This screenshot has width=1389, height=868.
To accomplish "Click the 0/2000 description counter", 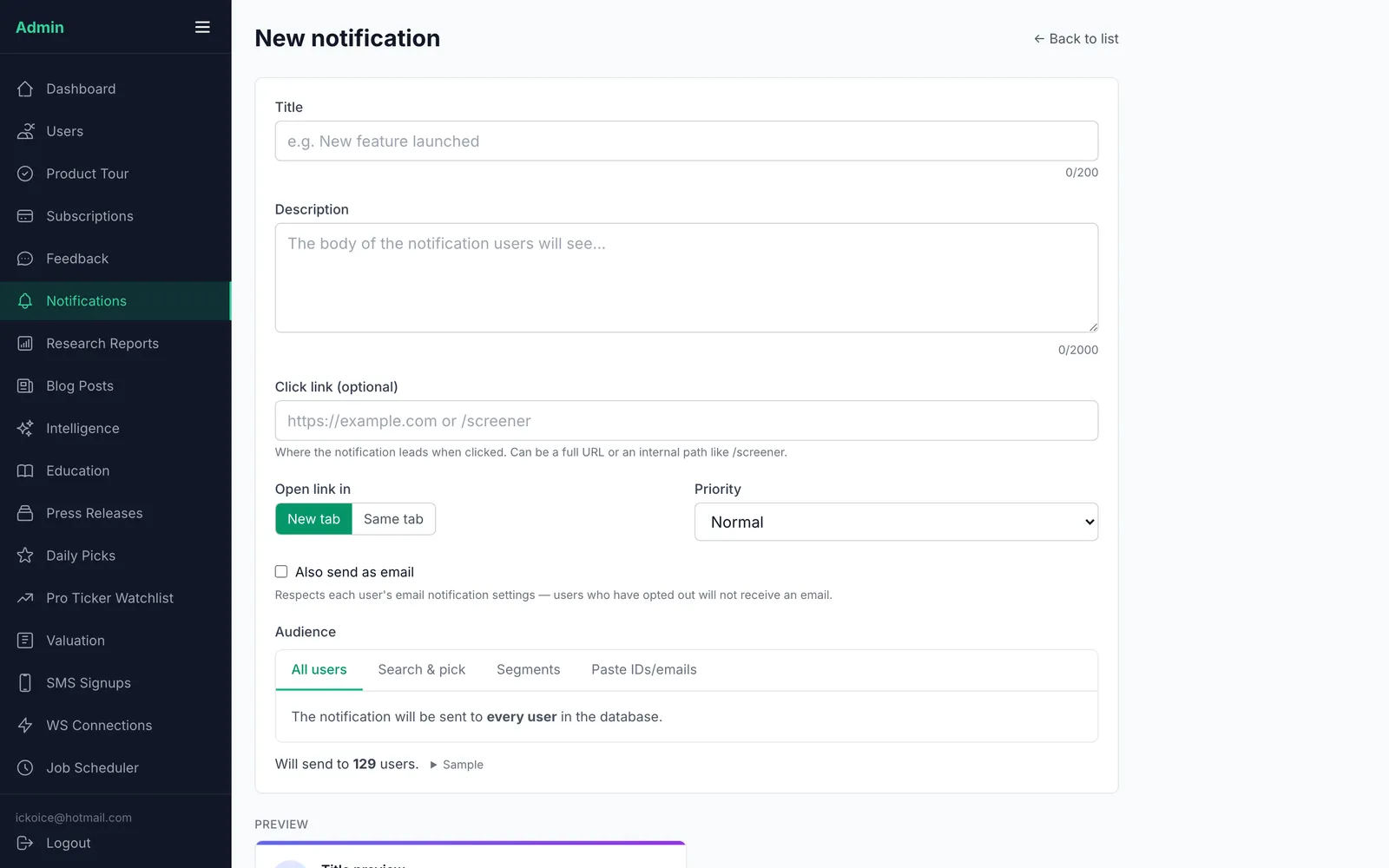I will coord(1078,350).
